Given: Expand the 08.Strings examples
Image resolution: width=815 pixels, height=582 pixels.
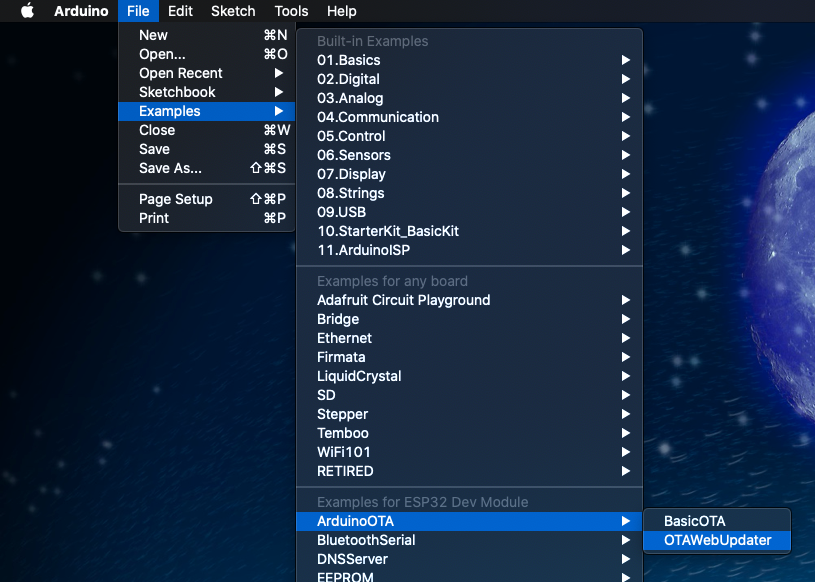Looking at the screenshot, I should [469, 193].
